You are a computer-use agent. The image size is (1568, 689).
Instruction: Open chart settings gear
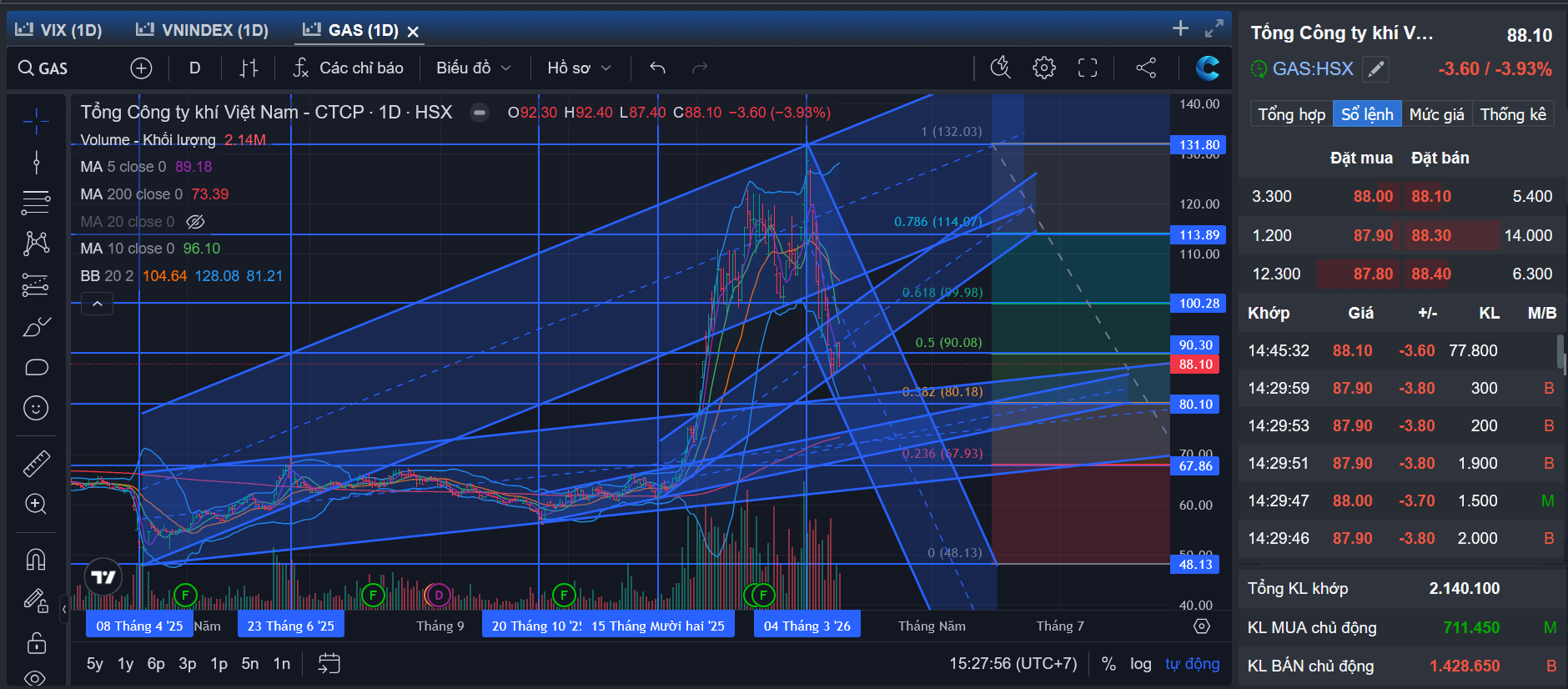pyautogui.click(x=1044, y=68)
